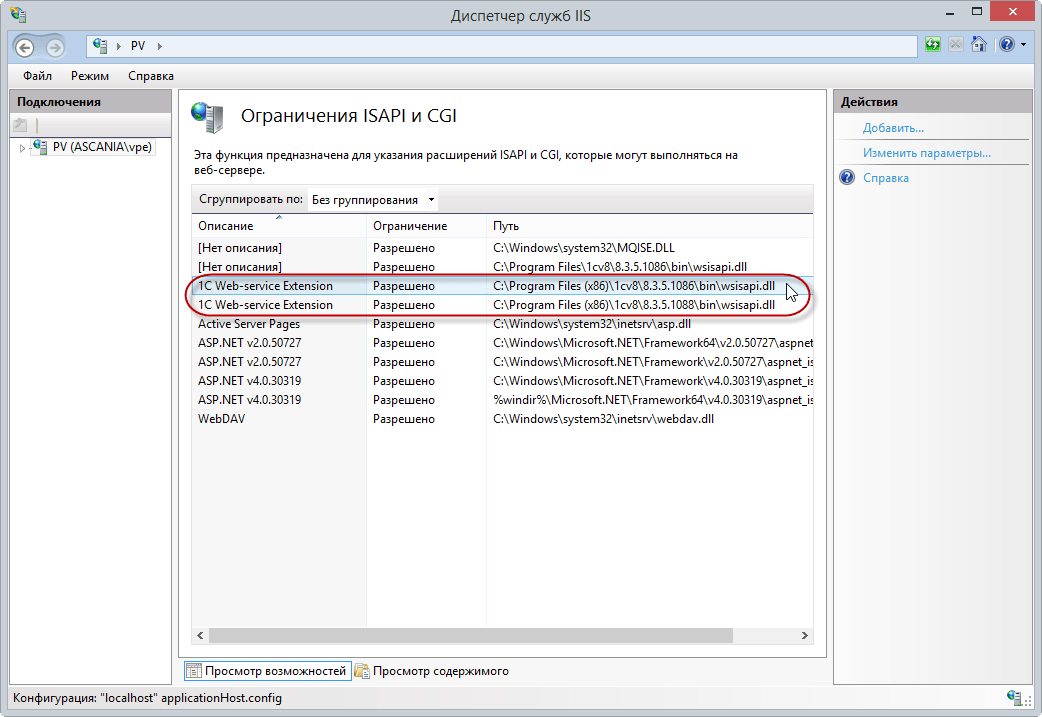The image size is (1042, 717).
Task: Click 'Изменить параметры...' link
Action: tap(926, 153)
